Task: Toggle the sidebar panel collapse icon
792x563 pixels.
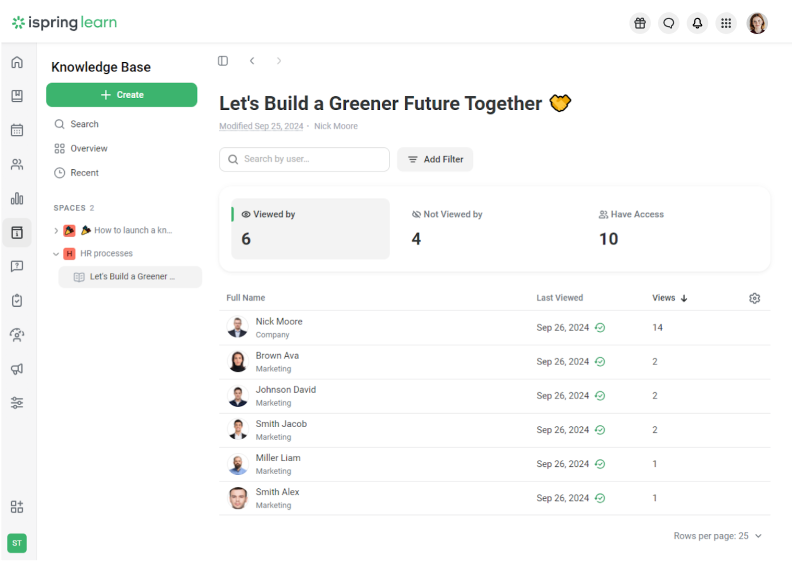Action: pyautogui.click(x=223, y=61)
